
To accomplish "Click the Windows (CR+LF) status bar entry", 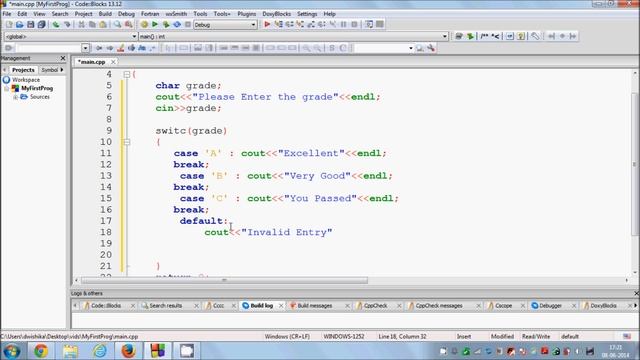I will (x=287, y=337).
